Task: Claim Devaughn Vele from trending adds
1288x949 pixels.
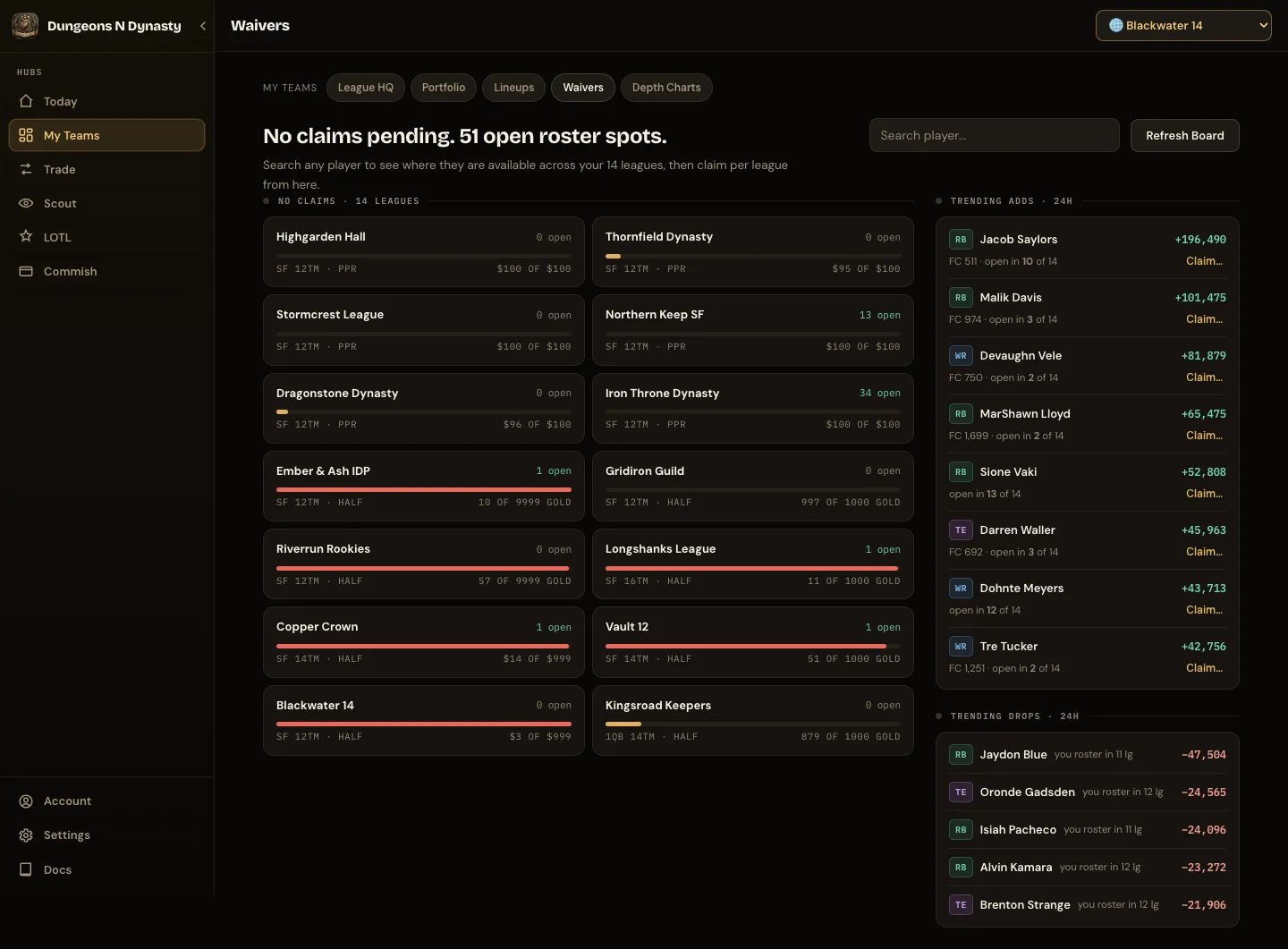Action: 1204,377
